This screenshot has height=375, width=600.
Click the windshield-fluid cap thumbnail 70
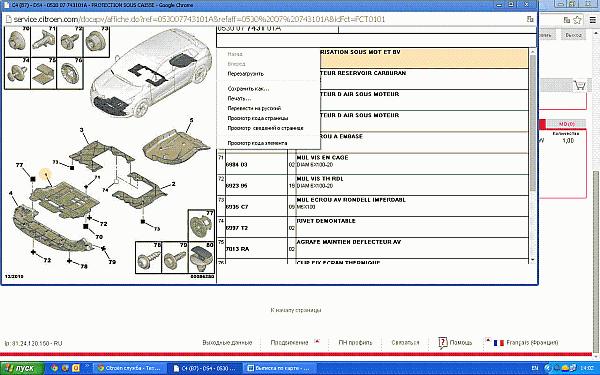(x=17, y=41)
